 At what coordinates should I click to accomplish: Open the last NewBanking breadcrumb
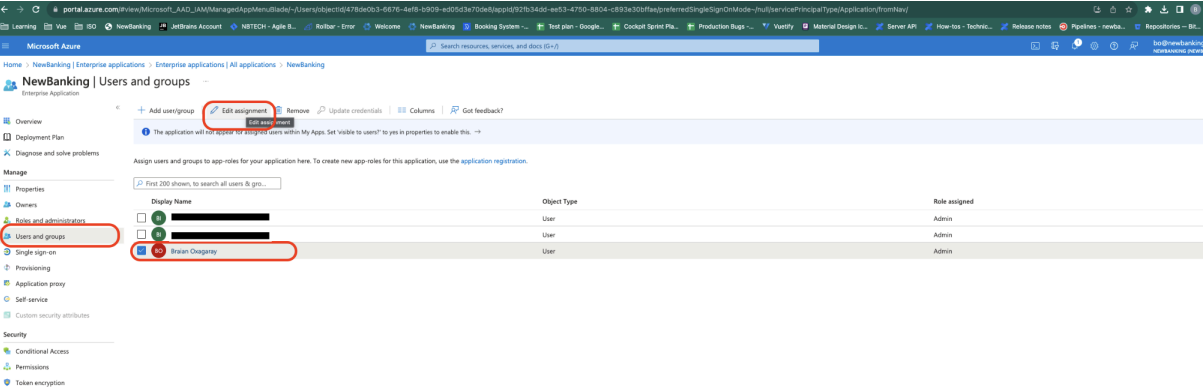pos(305,64)
